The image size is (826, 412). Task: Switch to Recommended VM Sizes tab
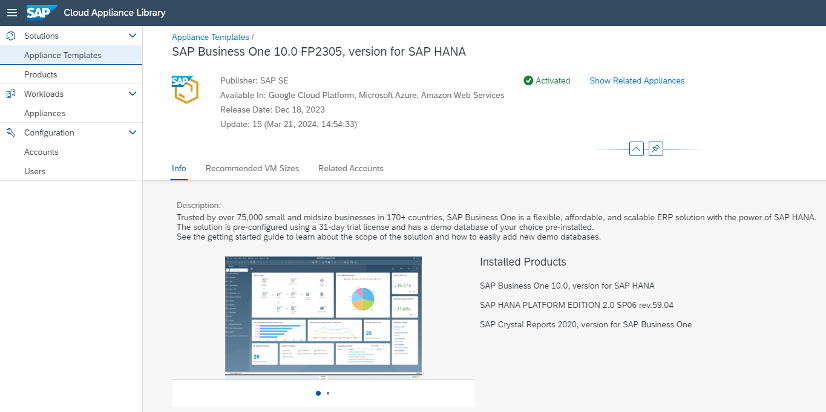coord(252,169)
